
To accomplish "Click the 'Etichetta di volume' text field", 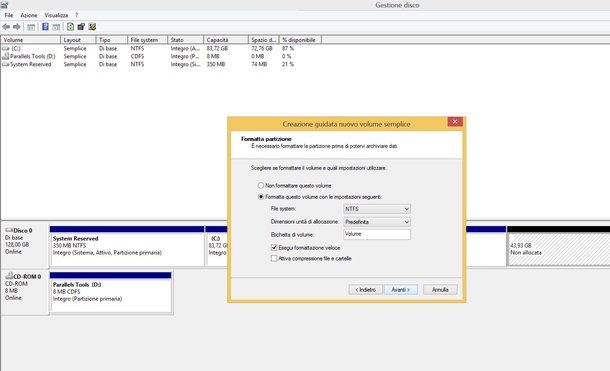I will click(377, 234).
